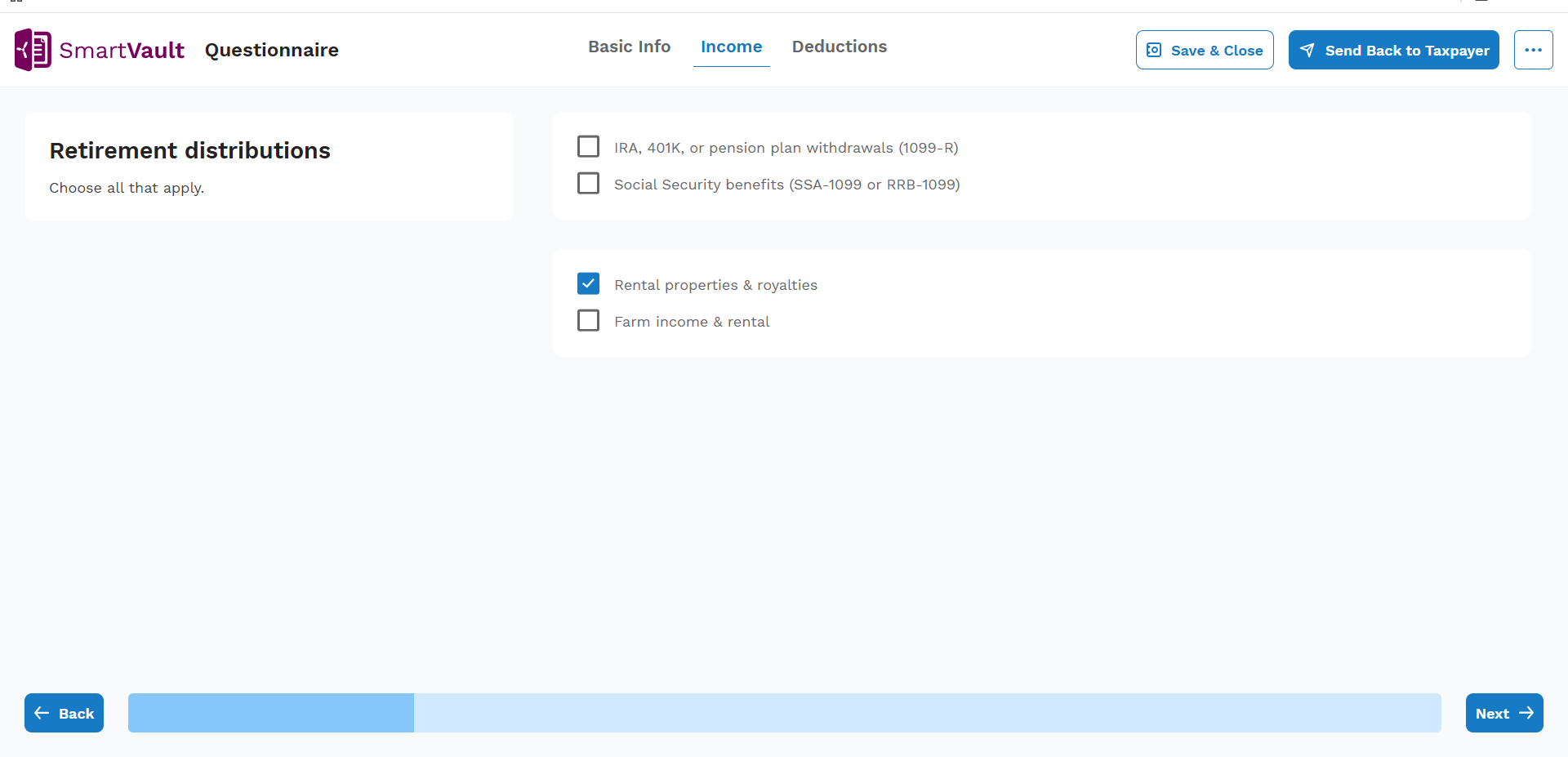Image resolution: width=1568 pixels, height=757 pixels.
Task: Check Farm income & rental checkbox
Action: (588, 320)
